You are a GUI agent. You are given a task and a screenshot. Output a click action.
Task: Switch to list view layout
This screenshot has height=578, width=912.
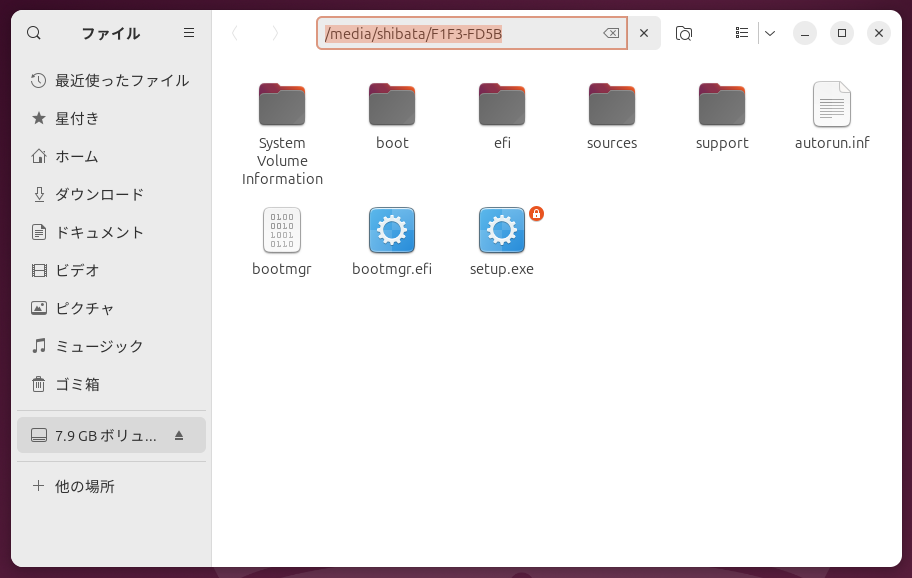pos(742,33)
